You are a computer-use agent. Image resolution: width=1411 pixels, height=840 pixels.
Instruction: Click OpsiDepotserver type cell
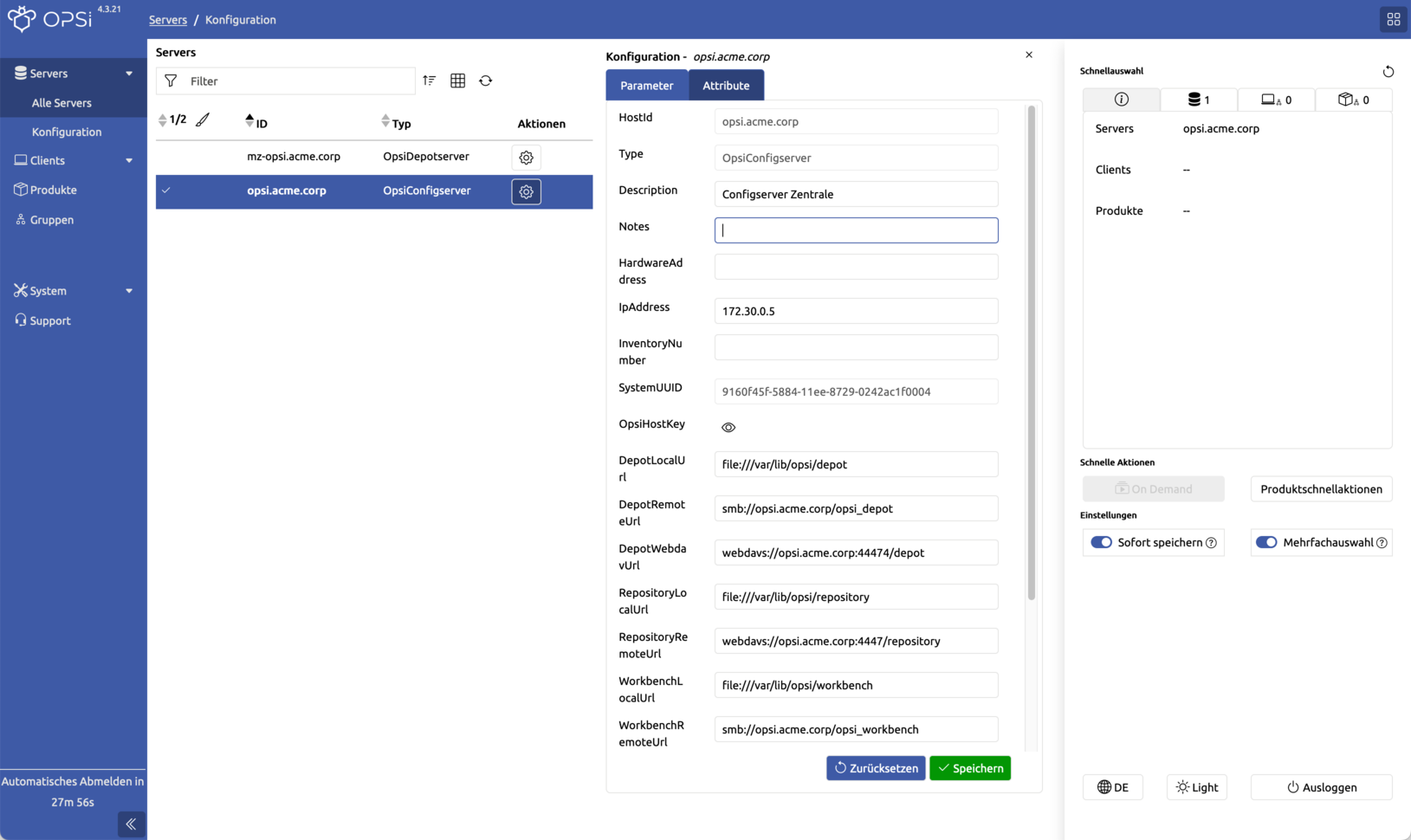coord(426,157)
